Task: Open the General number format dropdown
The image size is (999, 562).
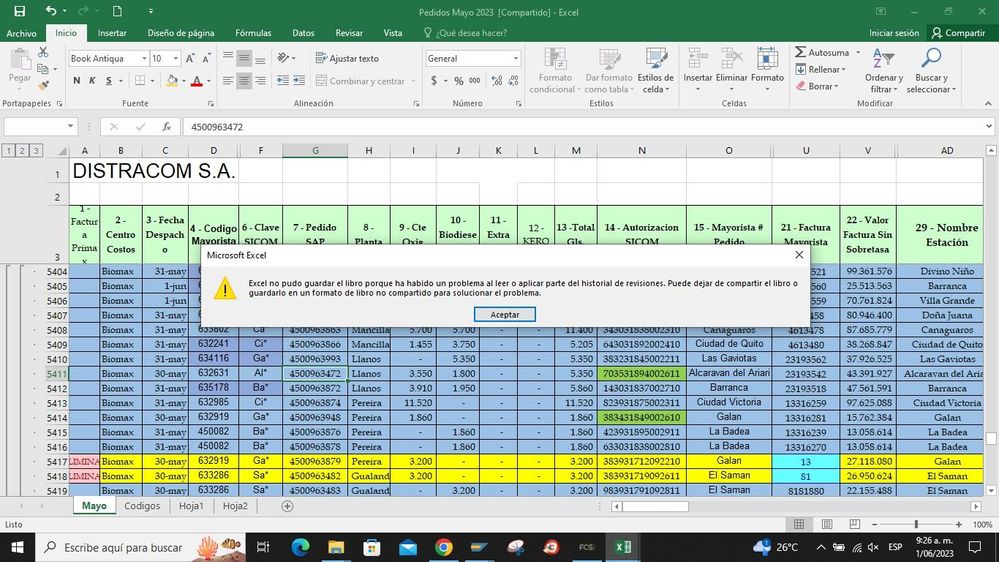Action: (515, 59)
